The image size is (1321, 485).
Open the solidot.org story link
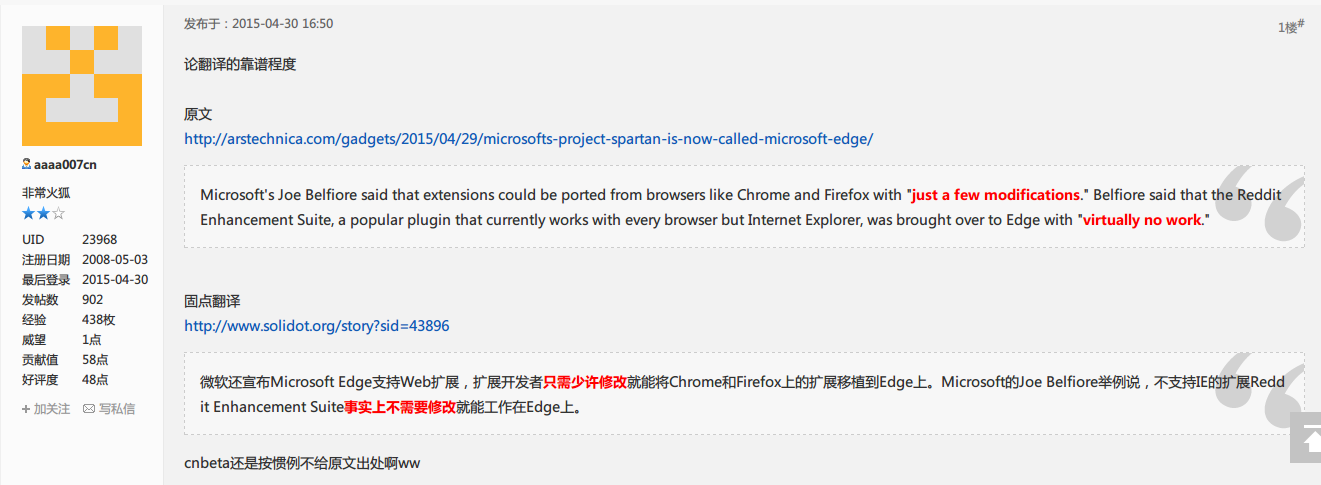(316, 326)
